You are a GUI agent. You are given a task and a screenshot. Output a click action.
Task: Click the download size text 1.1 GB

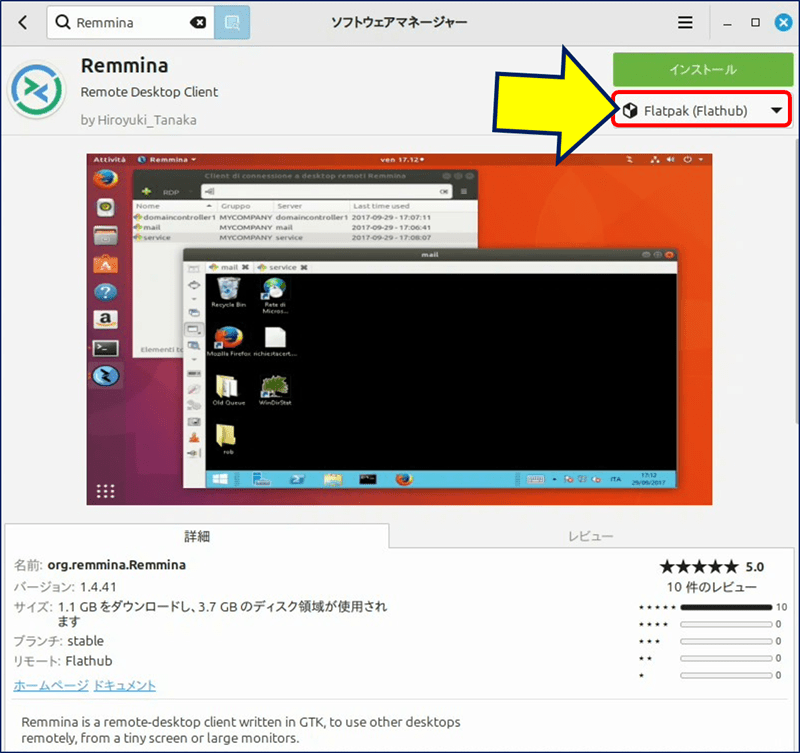pyautogui.click(x=77, y=607)
